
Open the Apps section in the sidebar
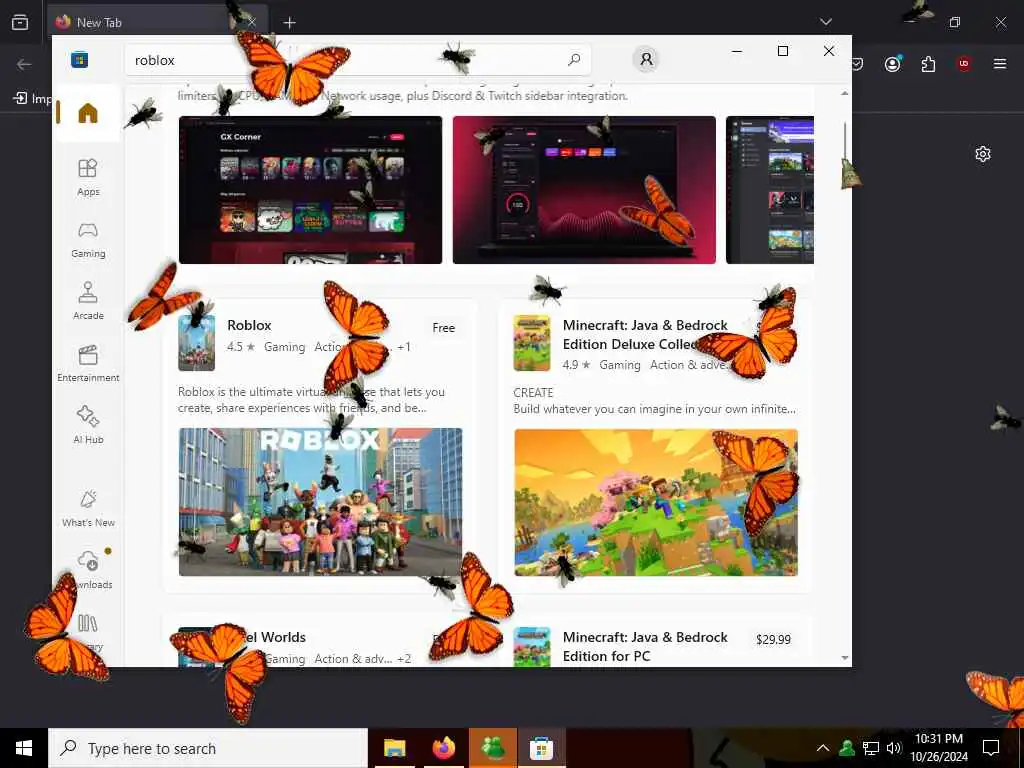[x=88, y=177]
